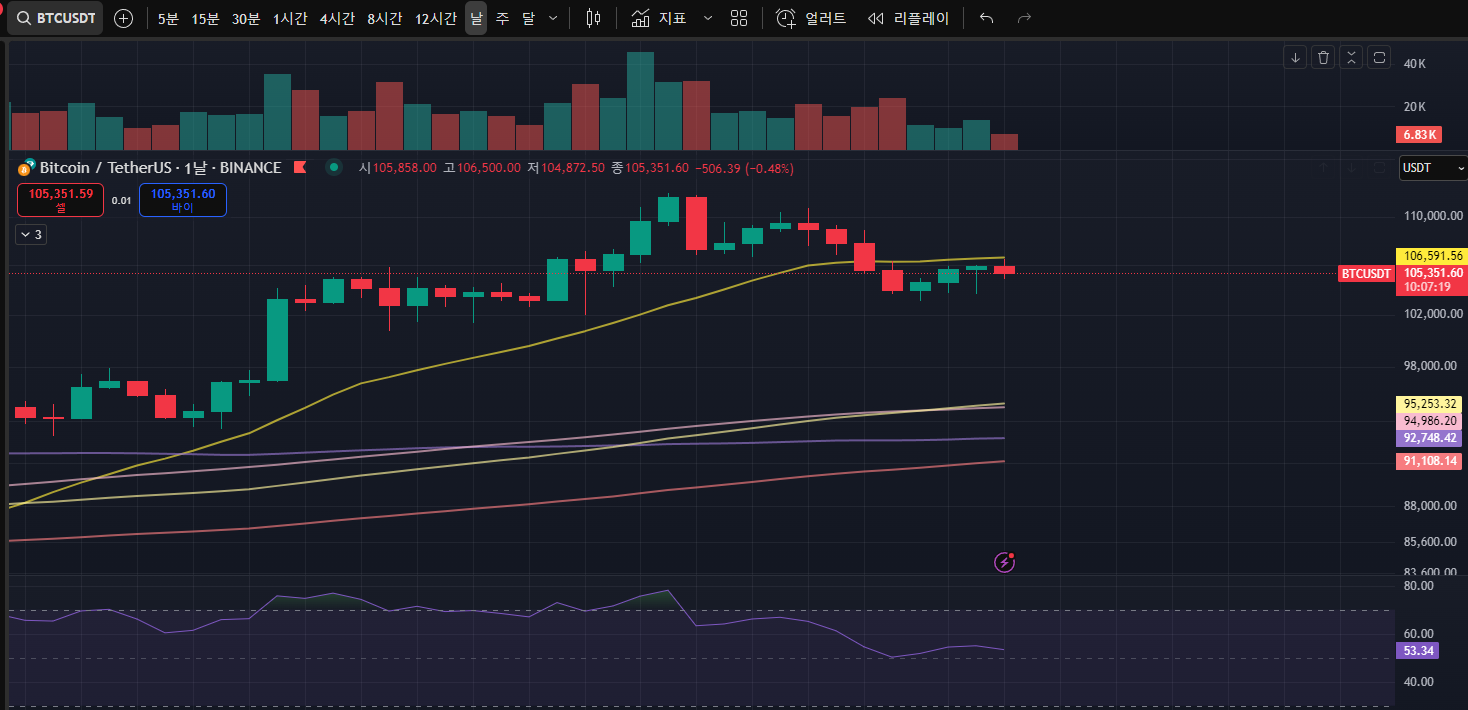
Task: Maximize the volume pane
Action: tap(1380, 57)
